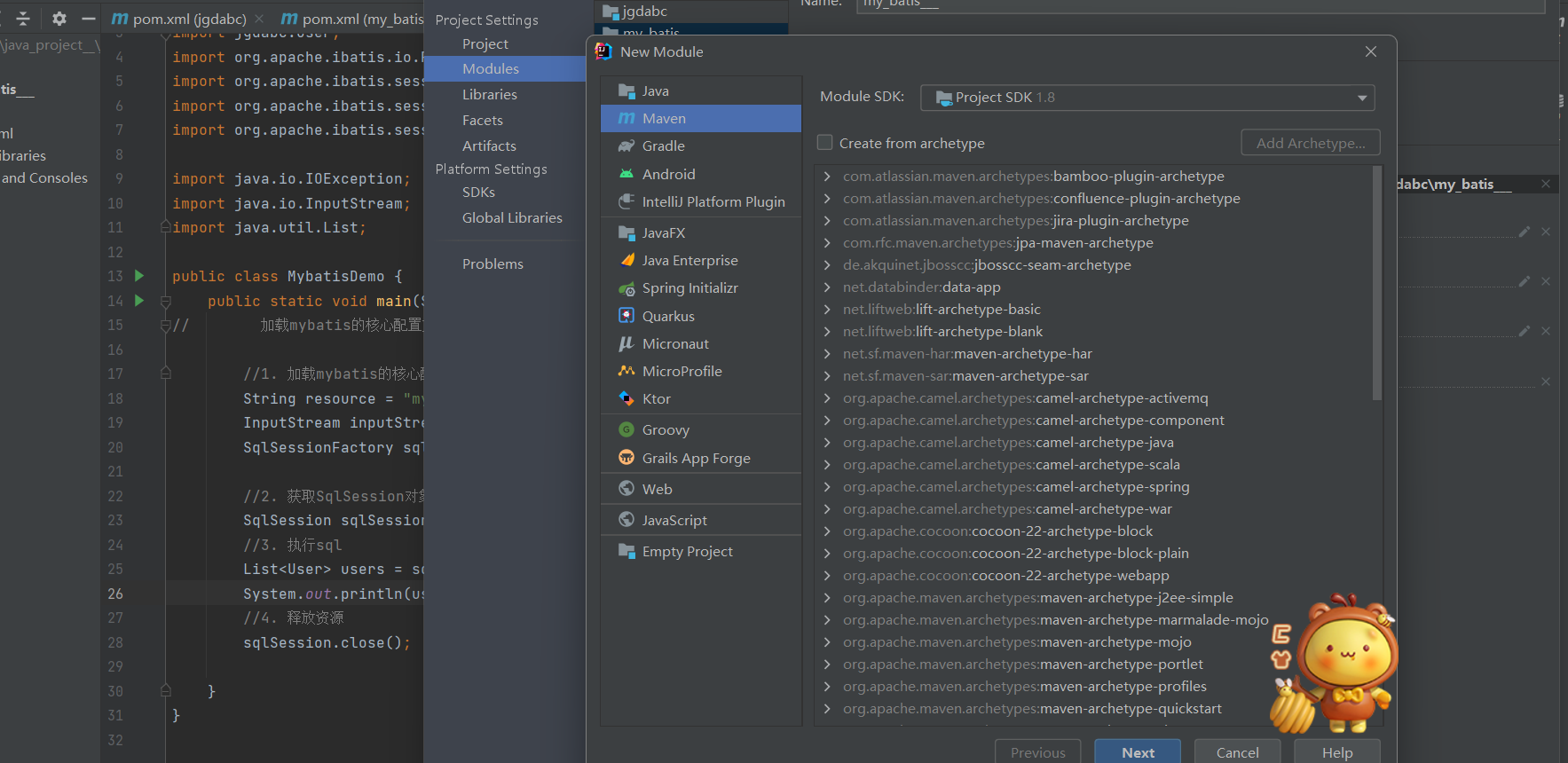Expand net.databinder:data-app entry
Image resolution: width=1568 pixels, height=763 pixels.
(827, 287)
